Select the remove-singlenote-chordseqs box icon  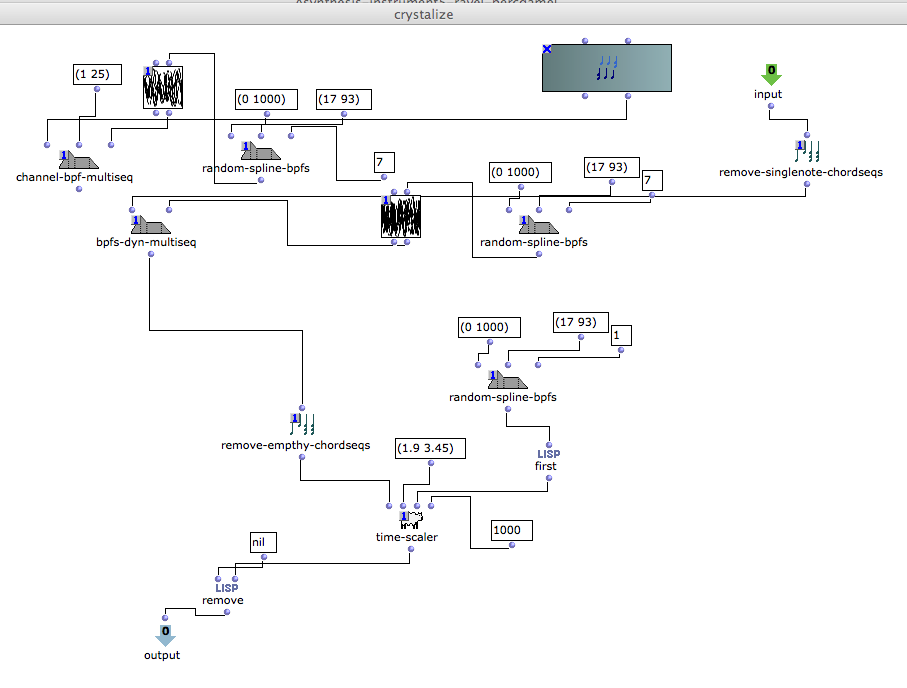point(808,151)
